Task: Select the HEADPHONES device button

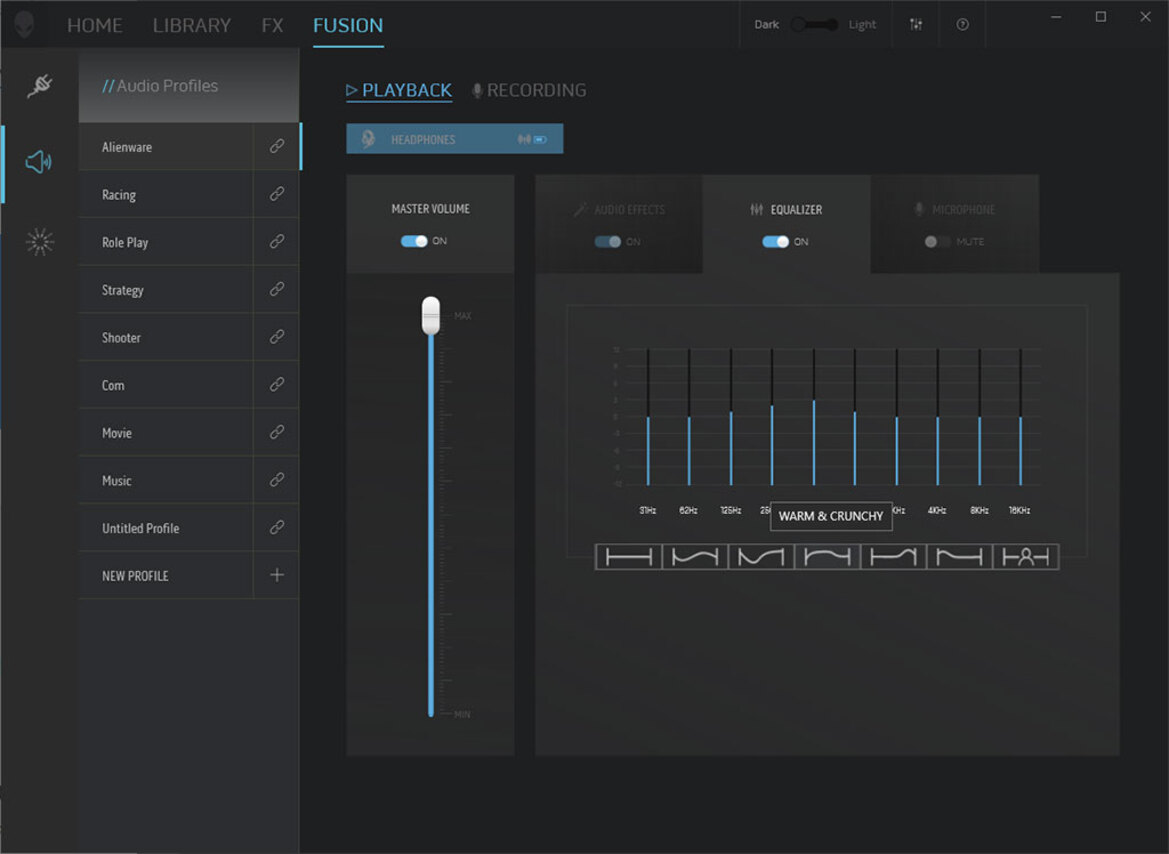Action: click(455, 139)
